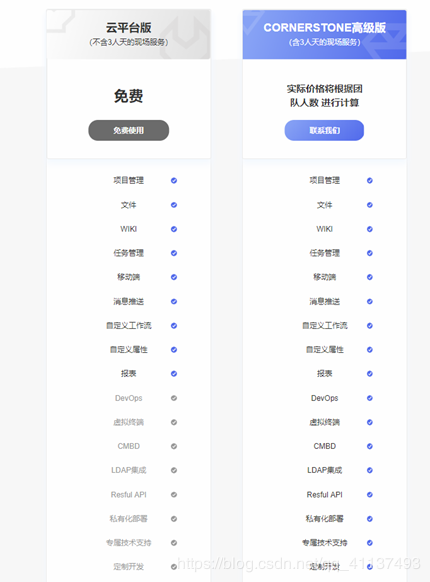The height and width of the screenshot is (582, 430).
Task: Click the 联系我们 button
Action: [x=324, y=130]
